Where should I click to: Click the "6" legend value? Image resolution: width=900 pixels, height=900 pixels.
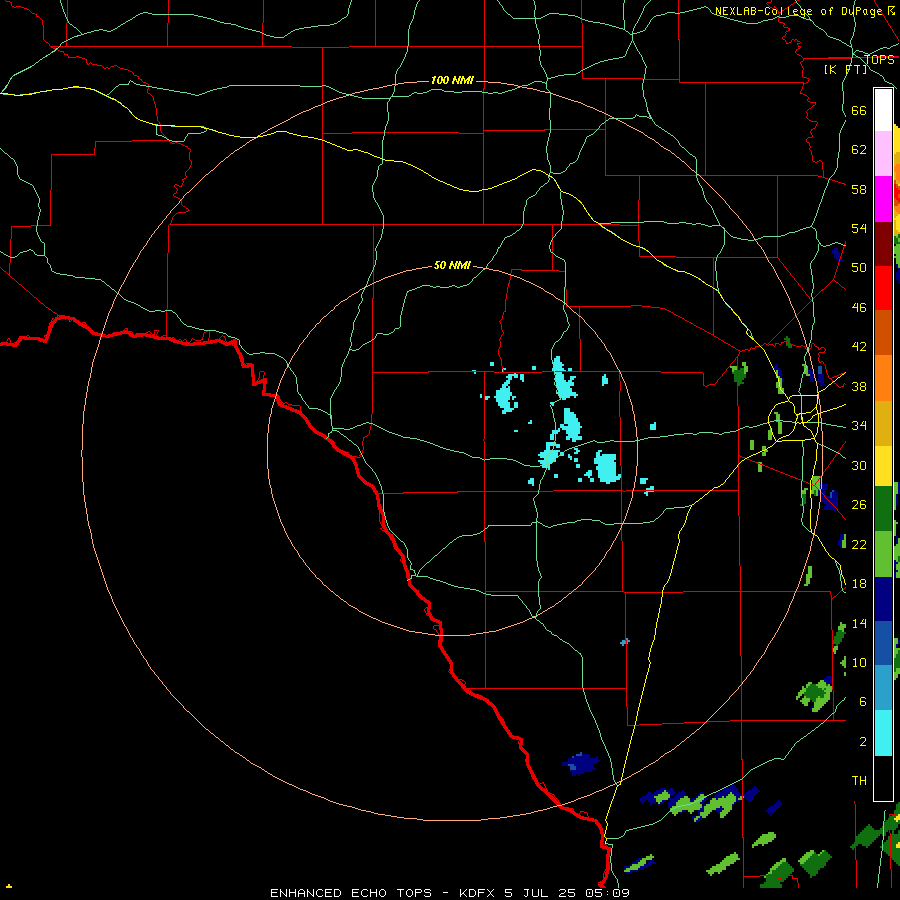coord(863,702)
